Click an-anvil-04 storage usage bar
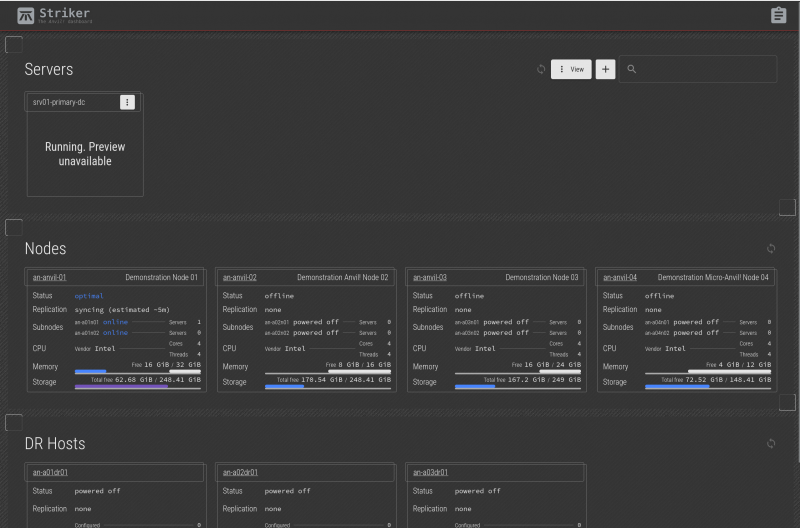Screen dimensions: 800x528 point(708,387)
